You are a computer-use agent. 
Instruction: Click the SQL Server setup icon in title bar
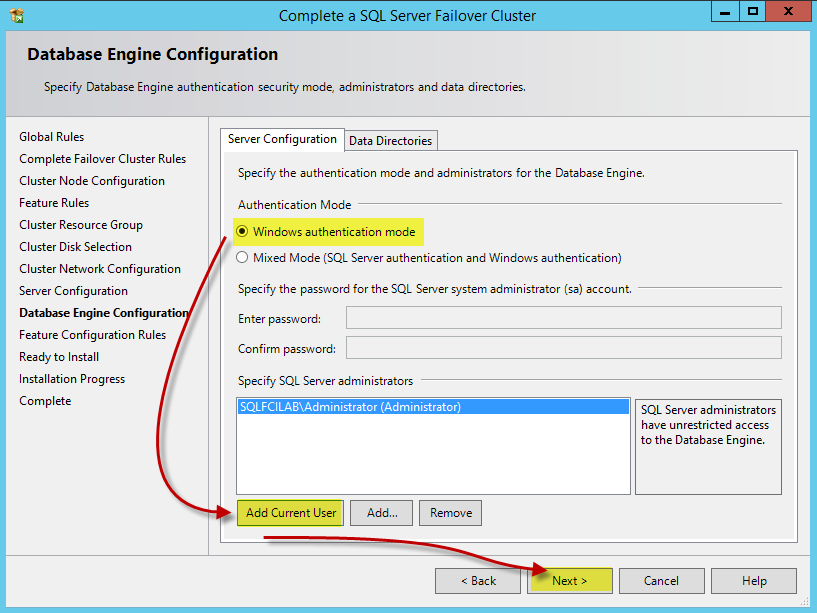coord(17,16)
